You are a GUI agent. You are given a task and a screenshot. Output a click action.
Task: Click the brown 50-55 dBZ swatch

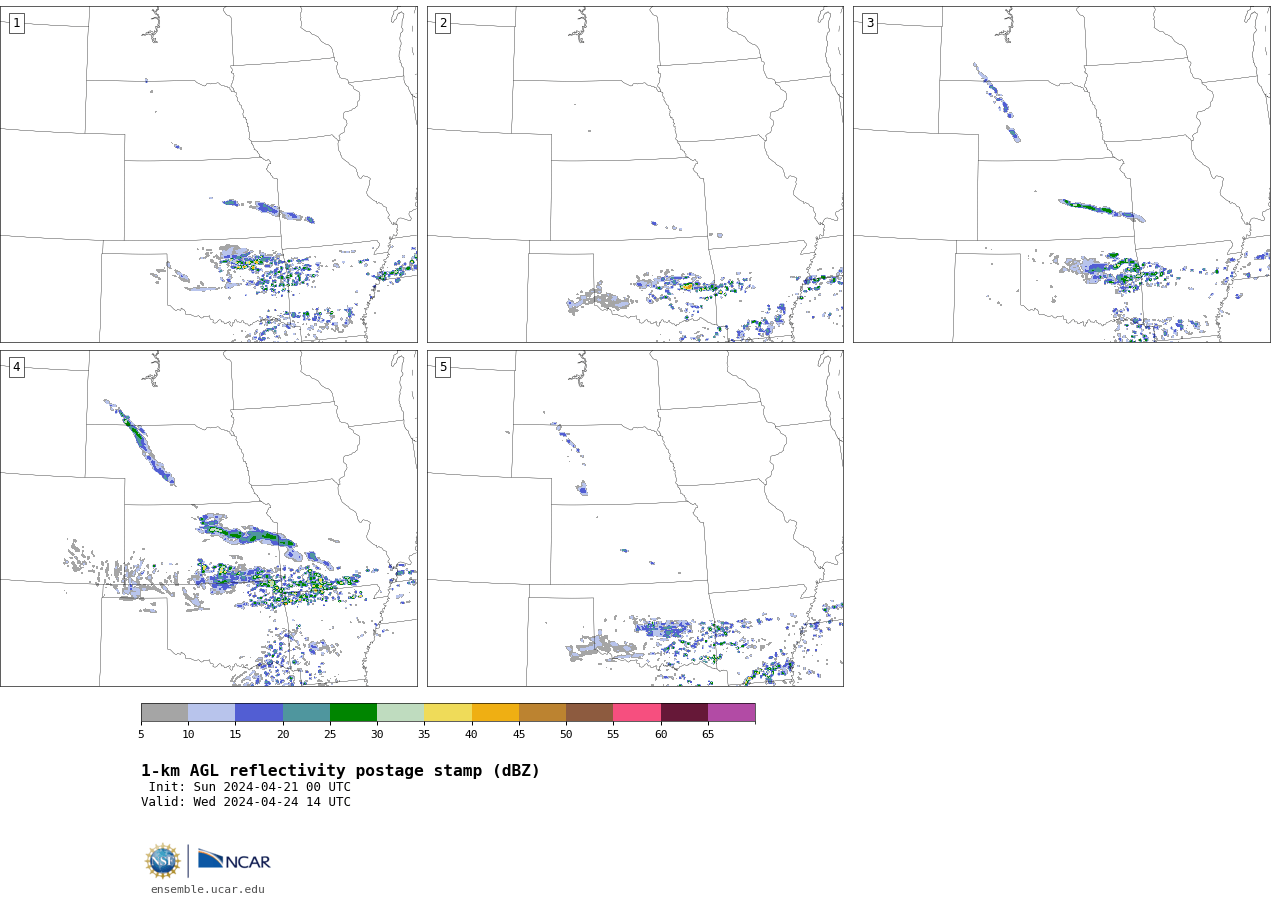pyautogui.click(x=589, y=712)
